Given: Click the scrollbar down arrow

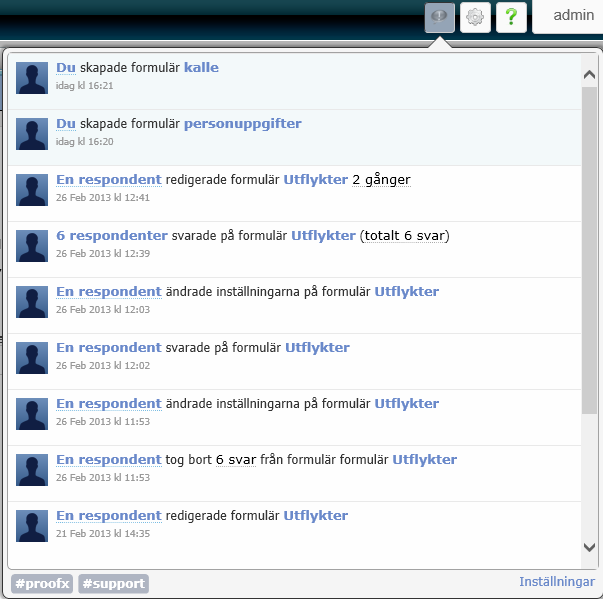Looking at the screenshot, I should pos(589,547).
